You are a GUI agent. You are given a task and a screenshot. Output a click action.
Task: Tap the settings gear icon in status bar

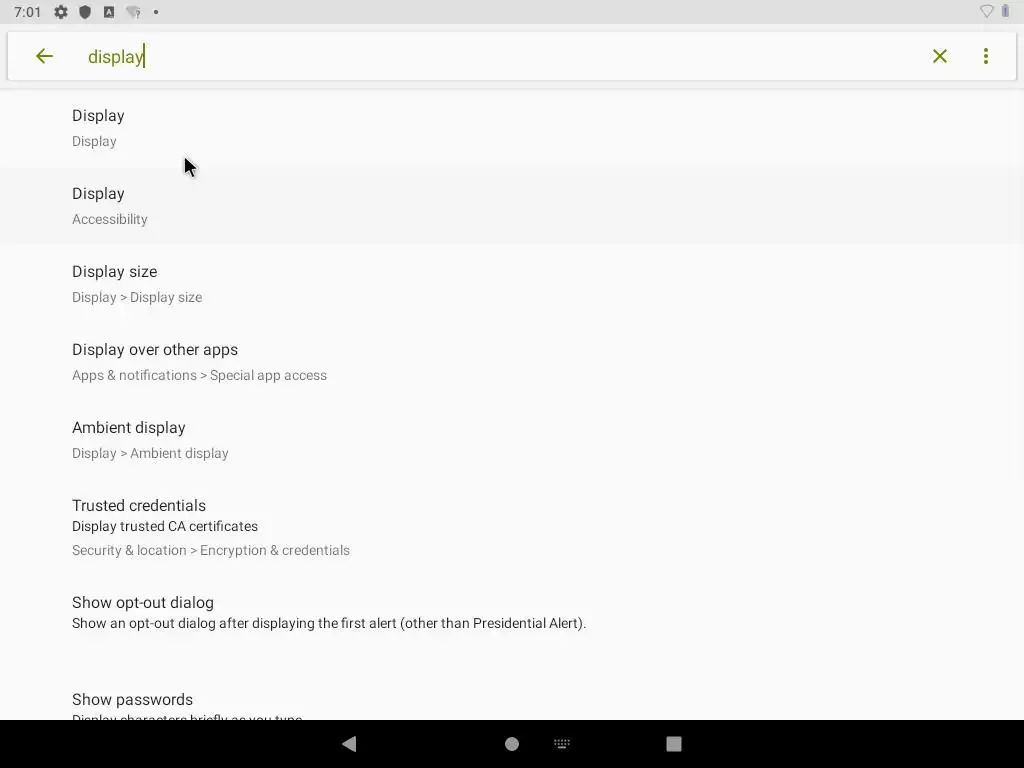(61, 12)
